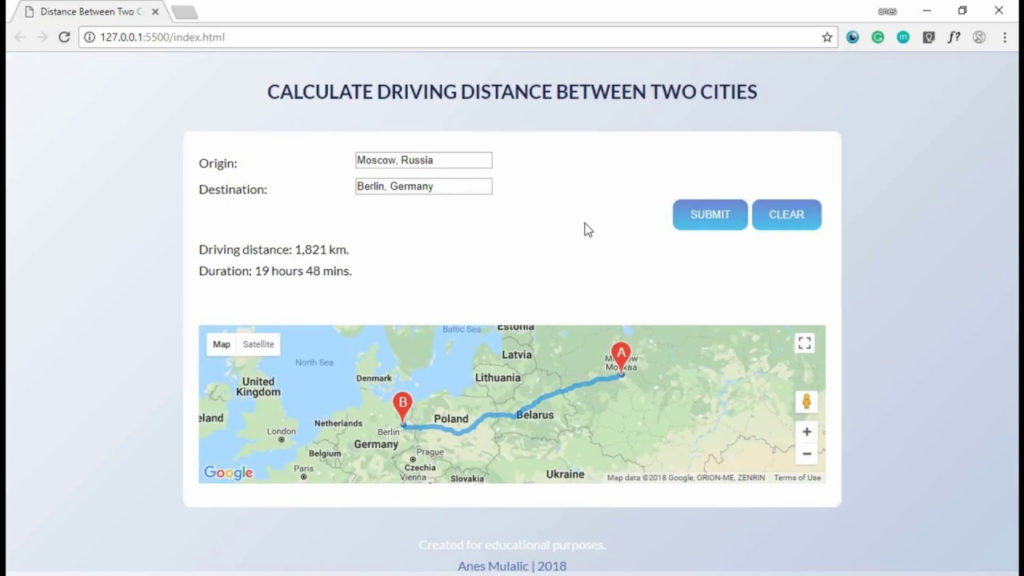
Task: Open the Anes Mulalic | 2018 link
Action: (x=512, y=566)
